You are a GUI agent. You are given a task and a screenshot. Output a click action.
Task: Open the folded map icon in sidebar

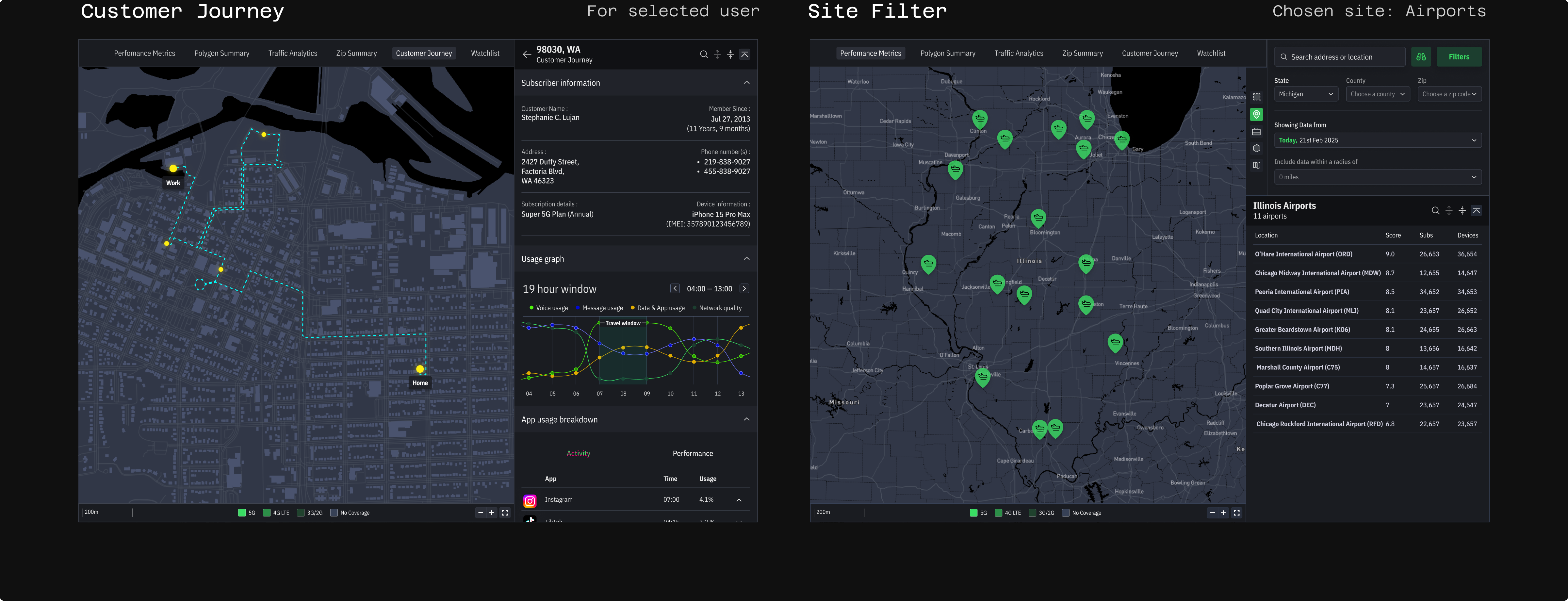(1256, 165)
